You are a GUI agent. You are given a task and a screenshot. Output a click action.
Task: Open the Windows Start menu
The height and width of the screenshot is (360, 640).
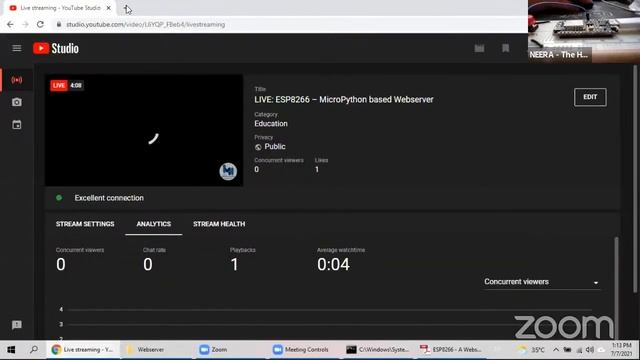pyautogui.click(x=11, y=350)
